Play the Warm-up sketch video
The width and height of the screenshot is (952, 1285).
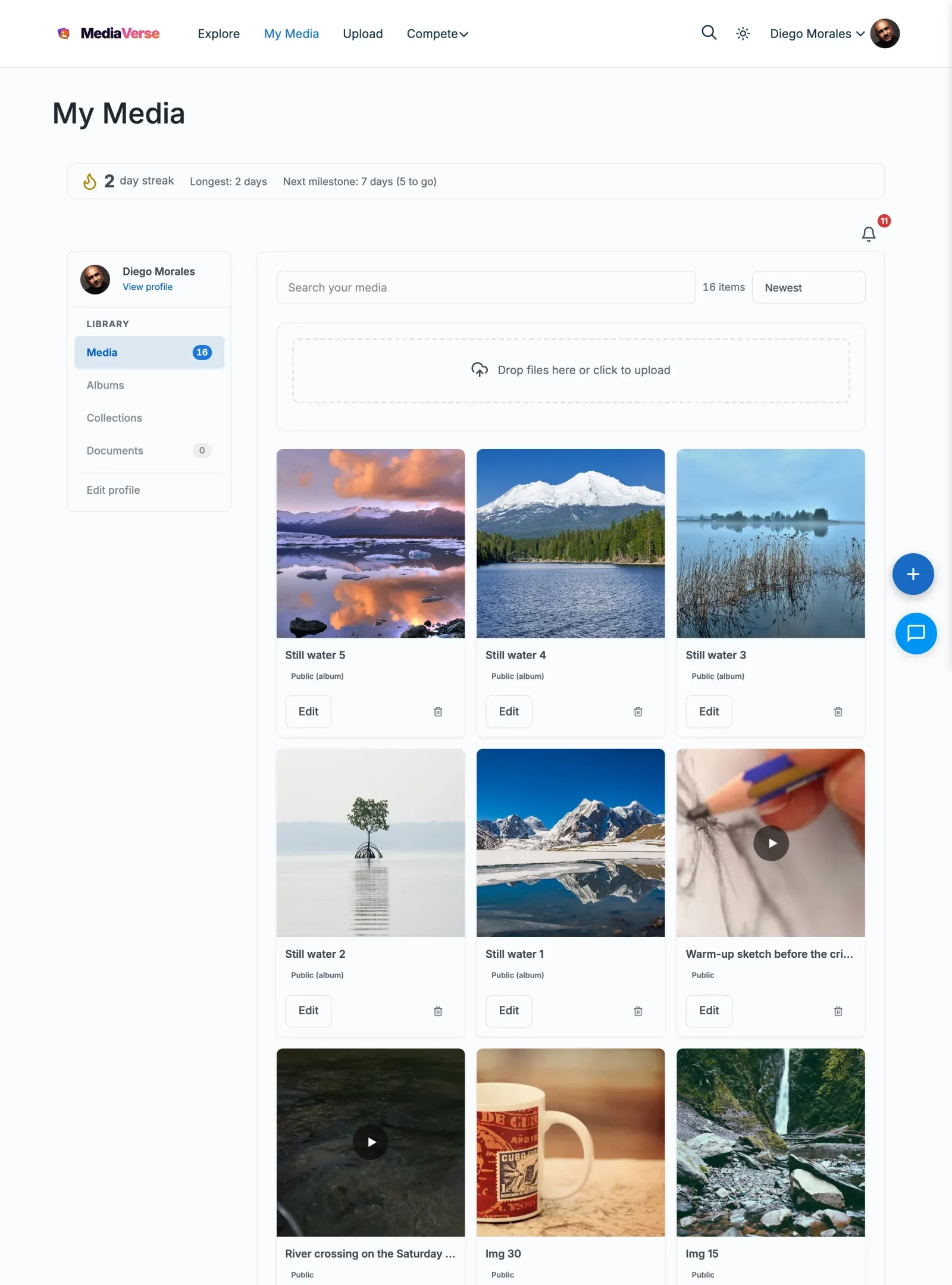pyautogui.click(x=771, y=843)
